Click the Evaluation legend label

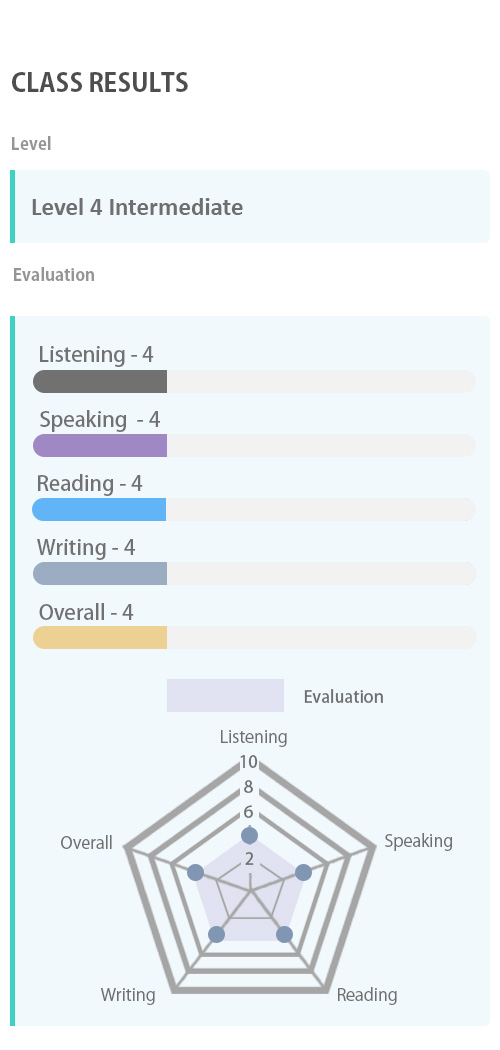343,697
